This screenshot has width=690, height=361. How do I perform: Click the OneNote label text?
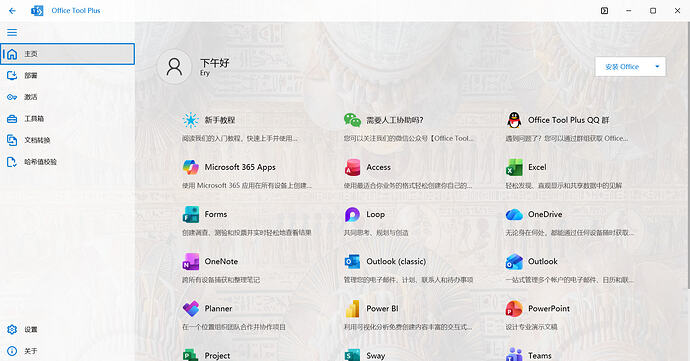[x=221, y=262]
